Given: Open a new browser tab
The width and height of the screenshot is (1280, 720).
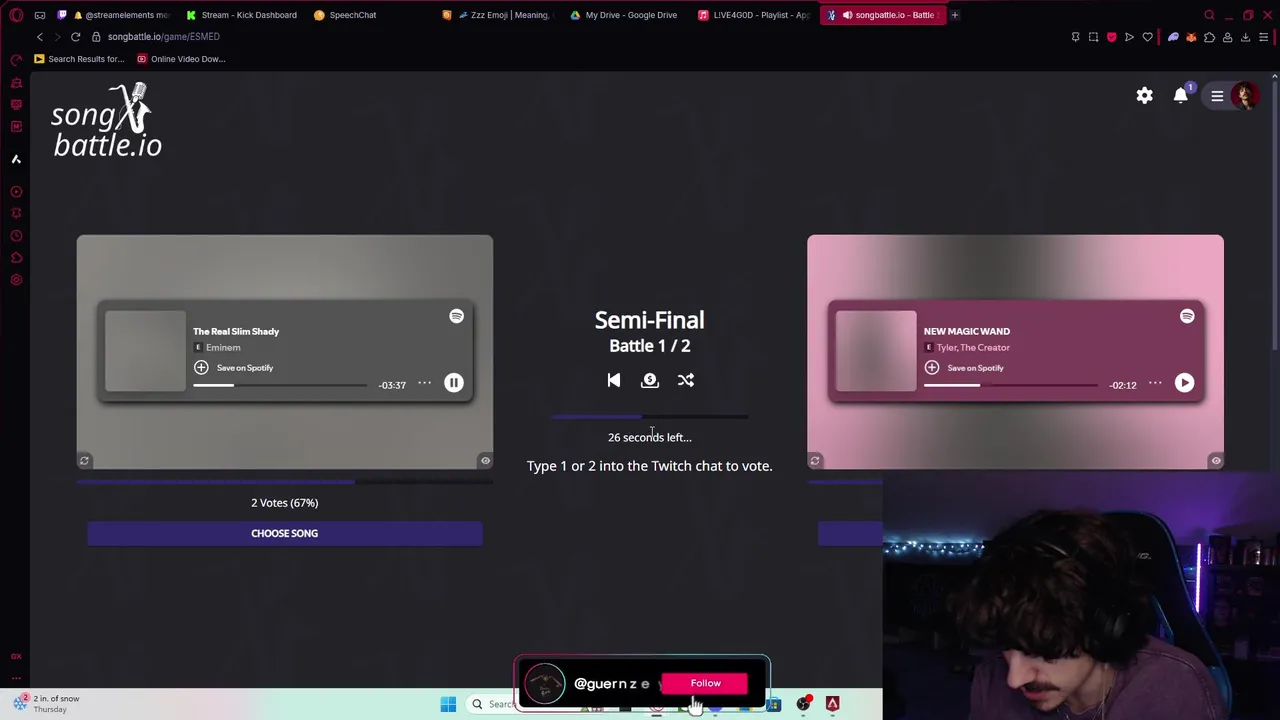Looking at the screenshot, I should coord(955,15).
